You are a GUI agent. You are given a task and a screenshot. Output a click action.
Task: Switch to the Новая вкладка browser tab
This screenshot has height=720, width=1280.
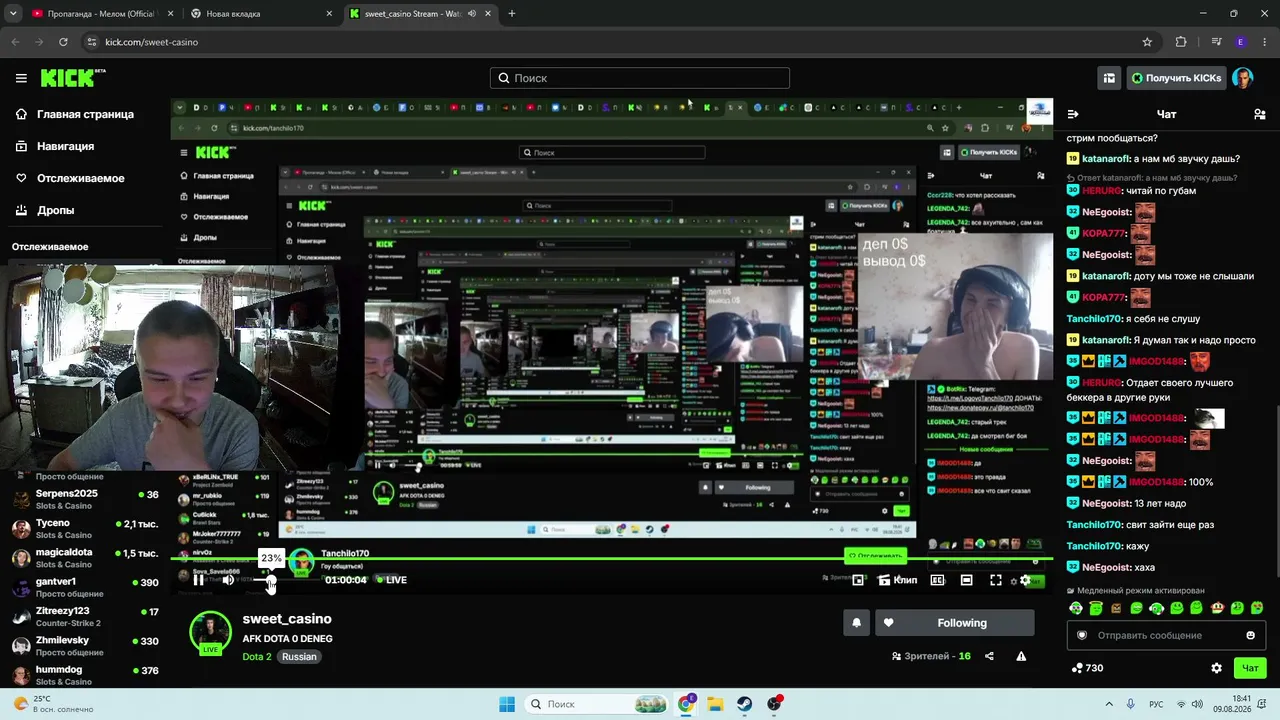(x=262, y=14)
